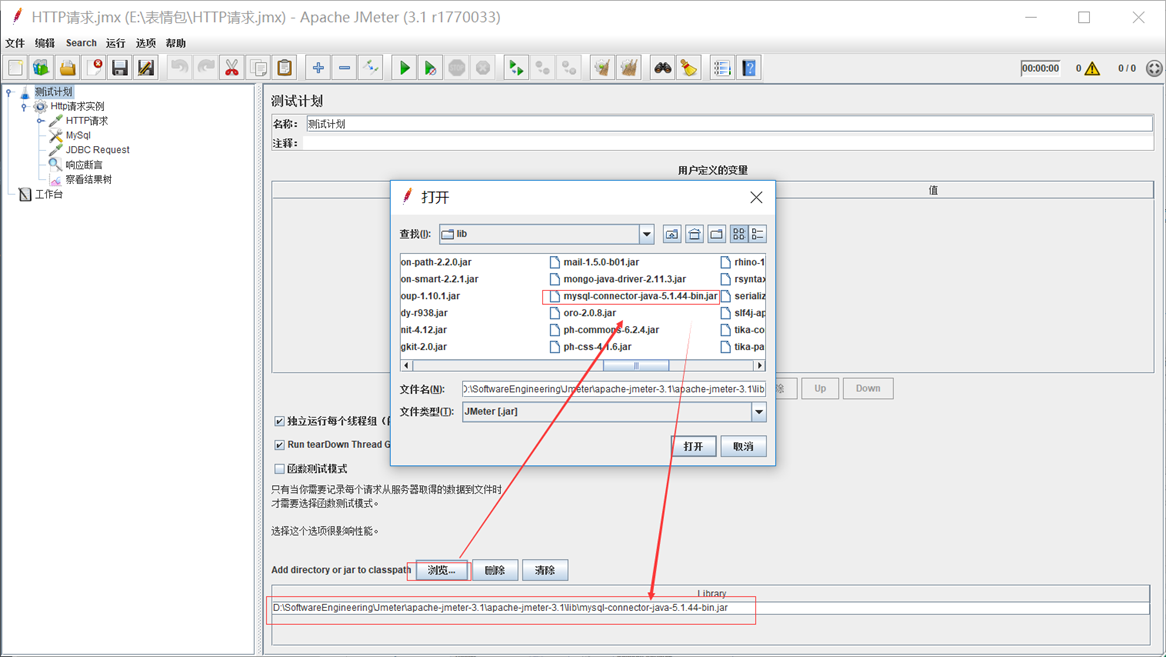This screenshot has height=657, width=1166.
Task: Click the Redo toolbar icon
Action: tap(205, 68)
